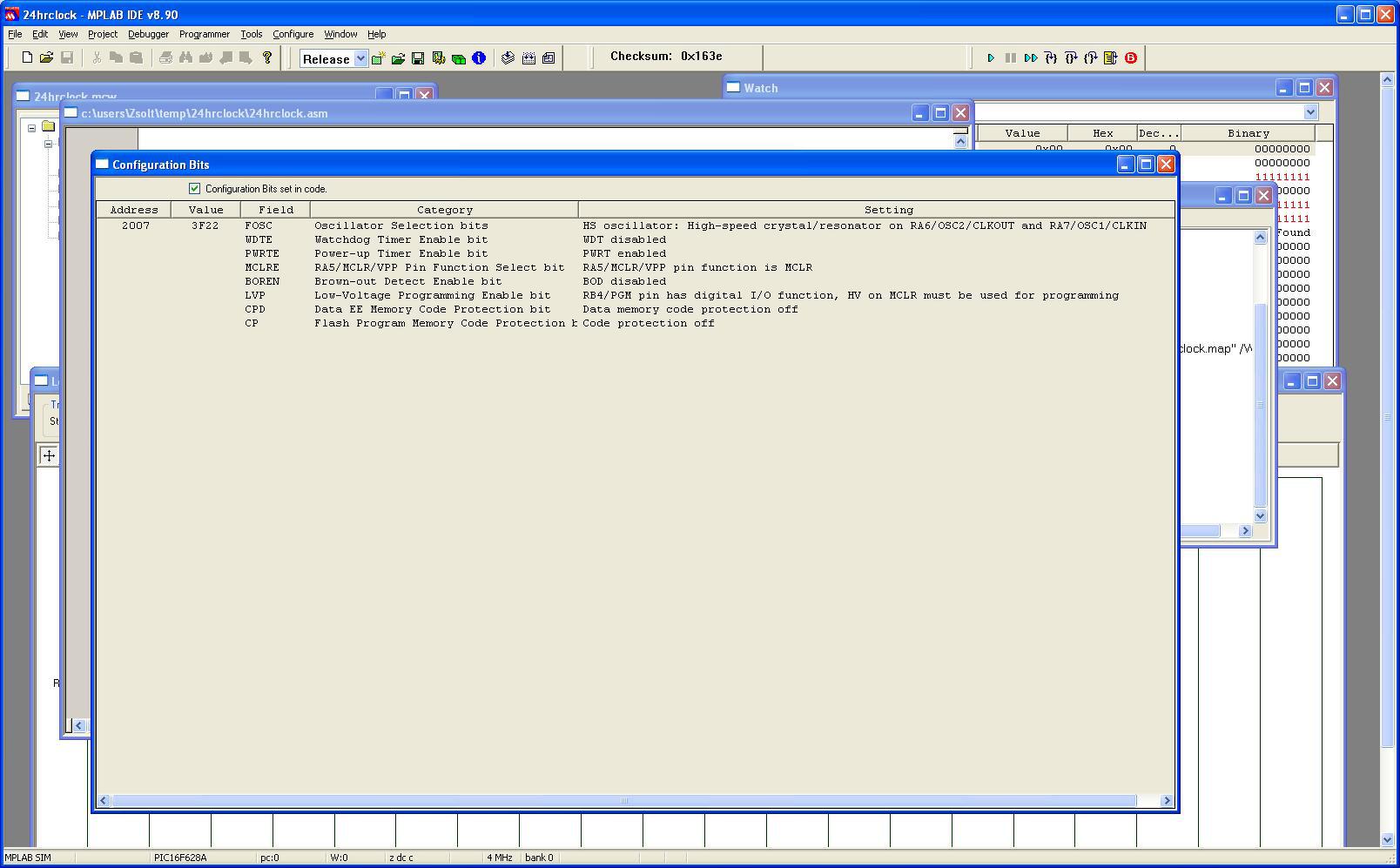Screen dimensions: 1400x868
Task: Open the View menu
Action: [x=68, y=34]
